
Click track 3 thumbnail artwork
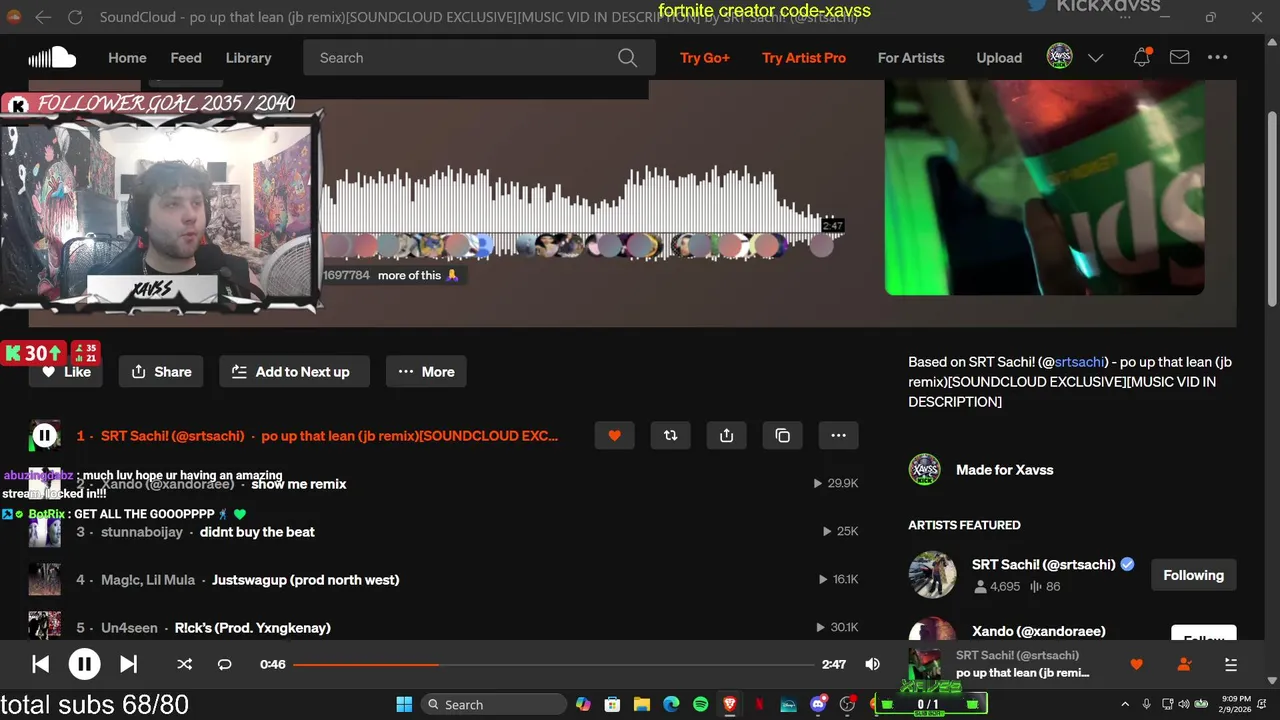pyautogui.click(x=44, y=531)
